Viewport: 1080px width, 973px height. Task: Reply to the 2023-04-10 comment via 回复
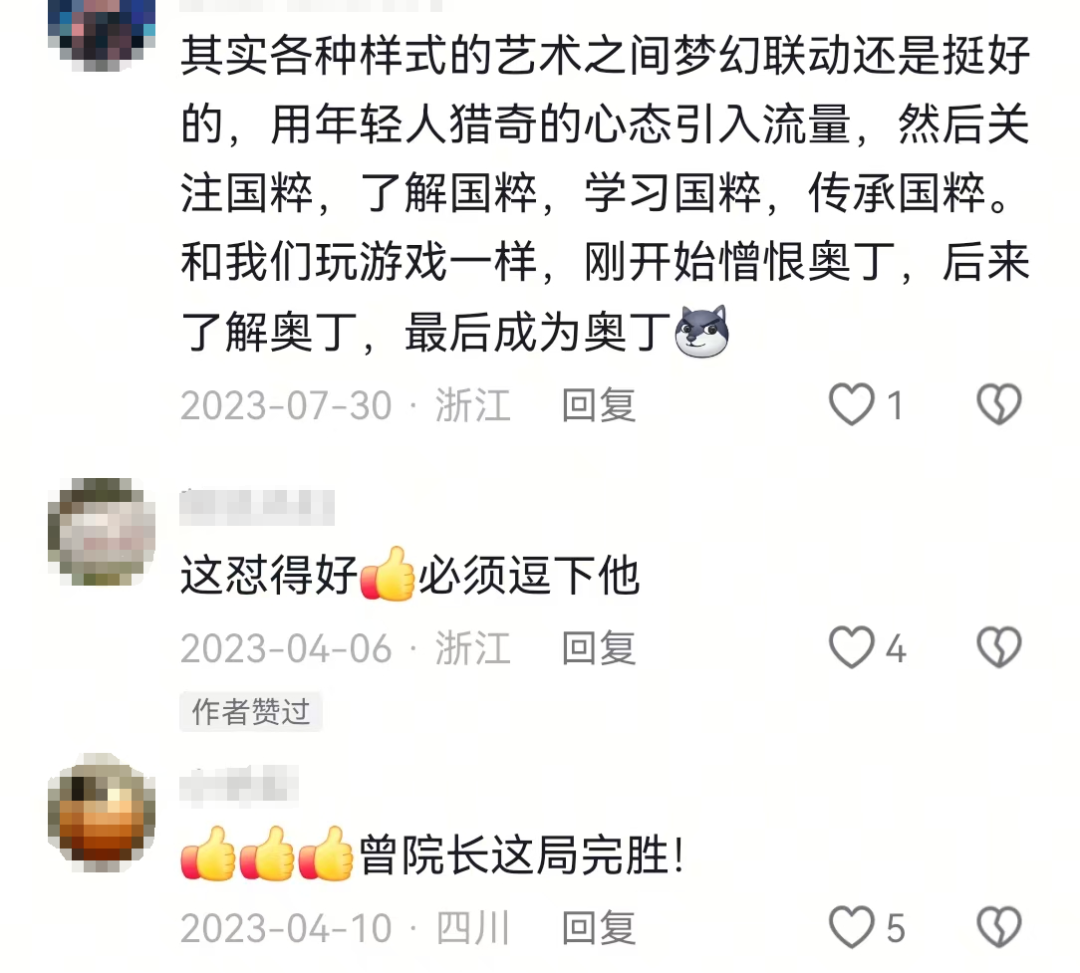598,927
